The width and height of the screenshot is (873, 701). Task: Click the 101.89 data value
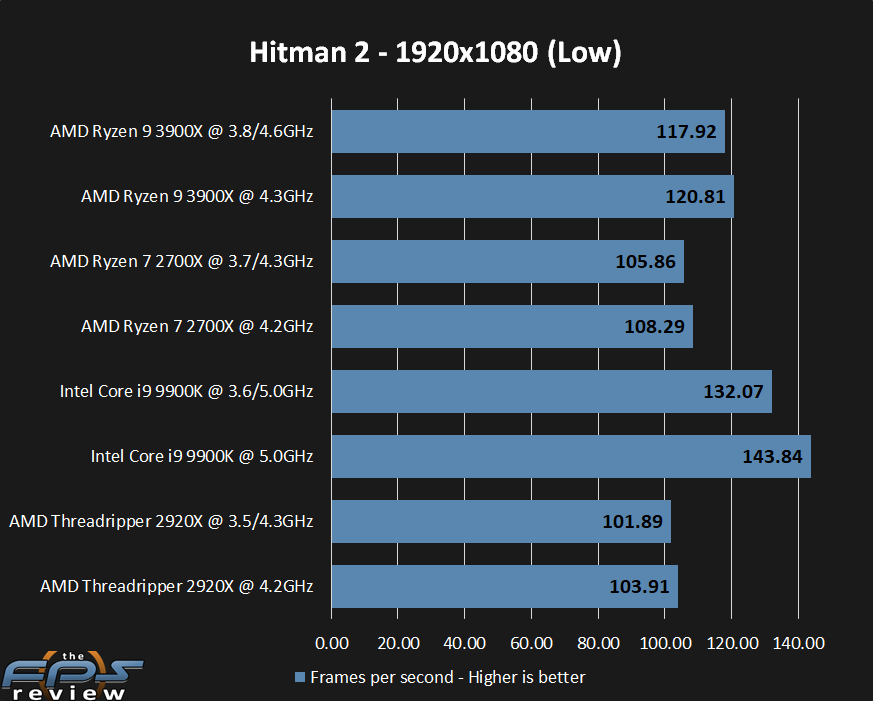click(x=632, y=522)
